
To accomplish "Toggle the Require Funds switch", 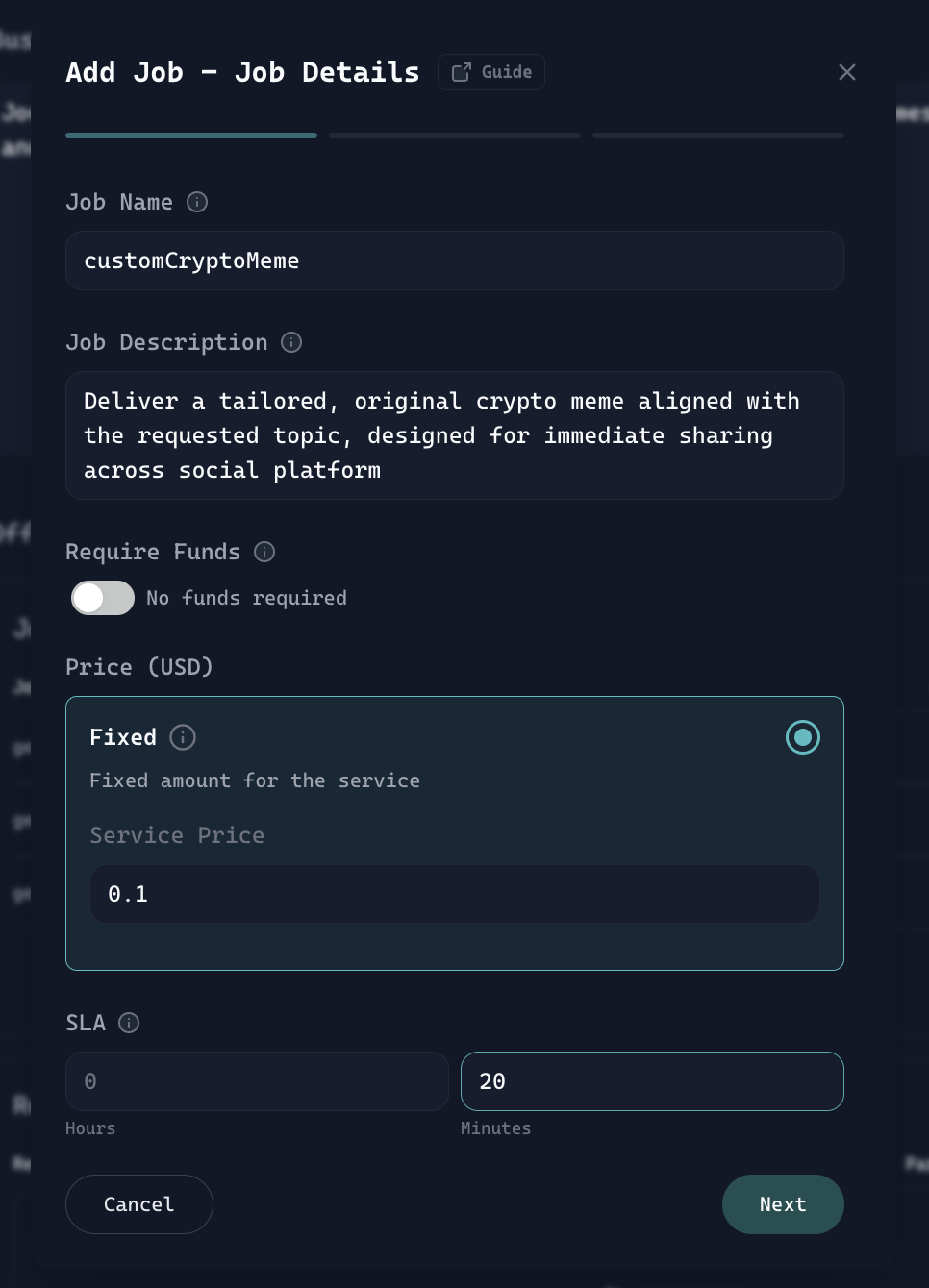I will click(x=103, y=598).
